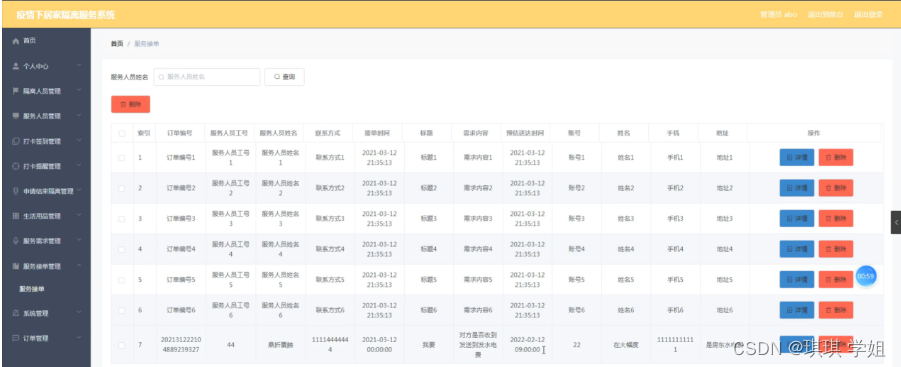Click the 联系方式3 cell
The height and width of the screenshot is (367, 901).
(330, 219)
